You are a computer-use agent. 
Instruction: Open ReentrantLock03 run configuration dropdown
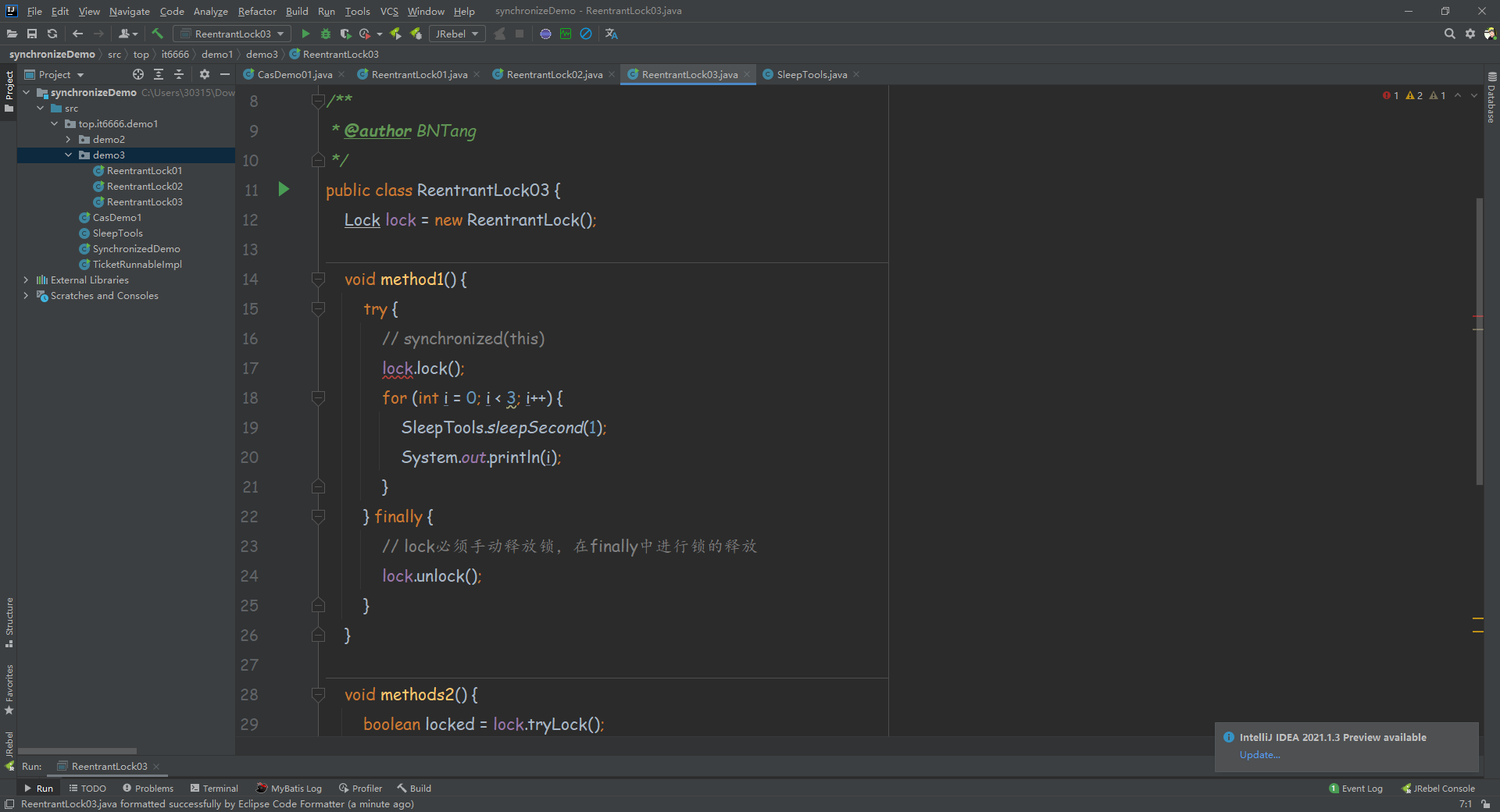(x=232, y=34)
